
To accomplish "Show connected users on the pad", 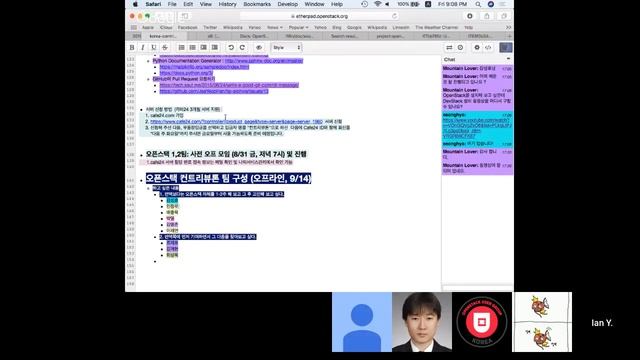I will pyautogui.click(x=506, y=48).
